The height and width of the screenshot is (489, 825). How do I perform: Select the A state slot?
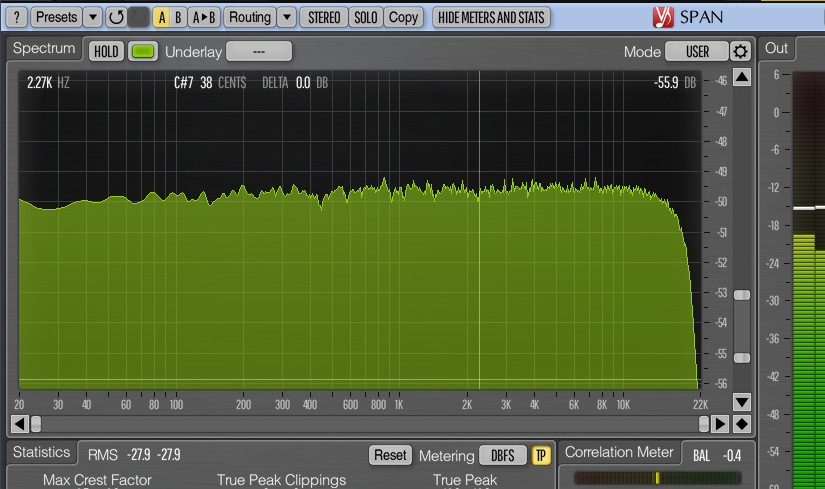pos(162,17)
